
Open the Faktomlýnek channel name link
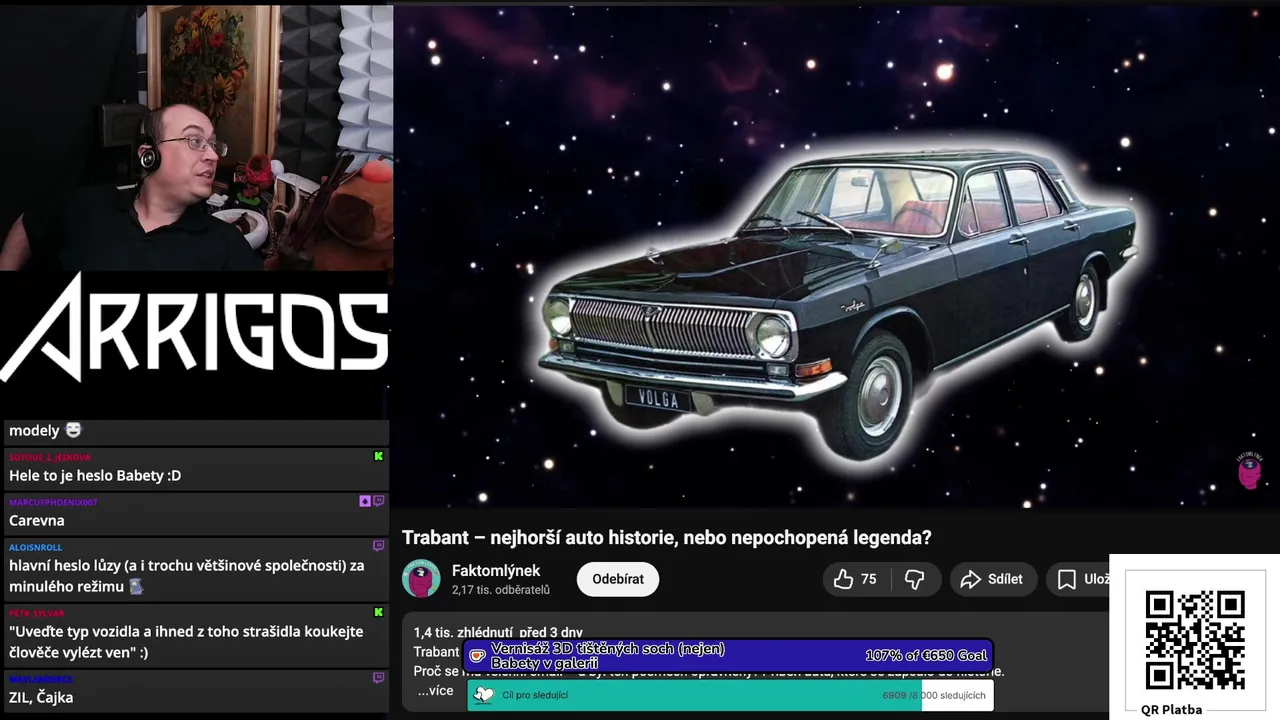(496, 570)
